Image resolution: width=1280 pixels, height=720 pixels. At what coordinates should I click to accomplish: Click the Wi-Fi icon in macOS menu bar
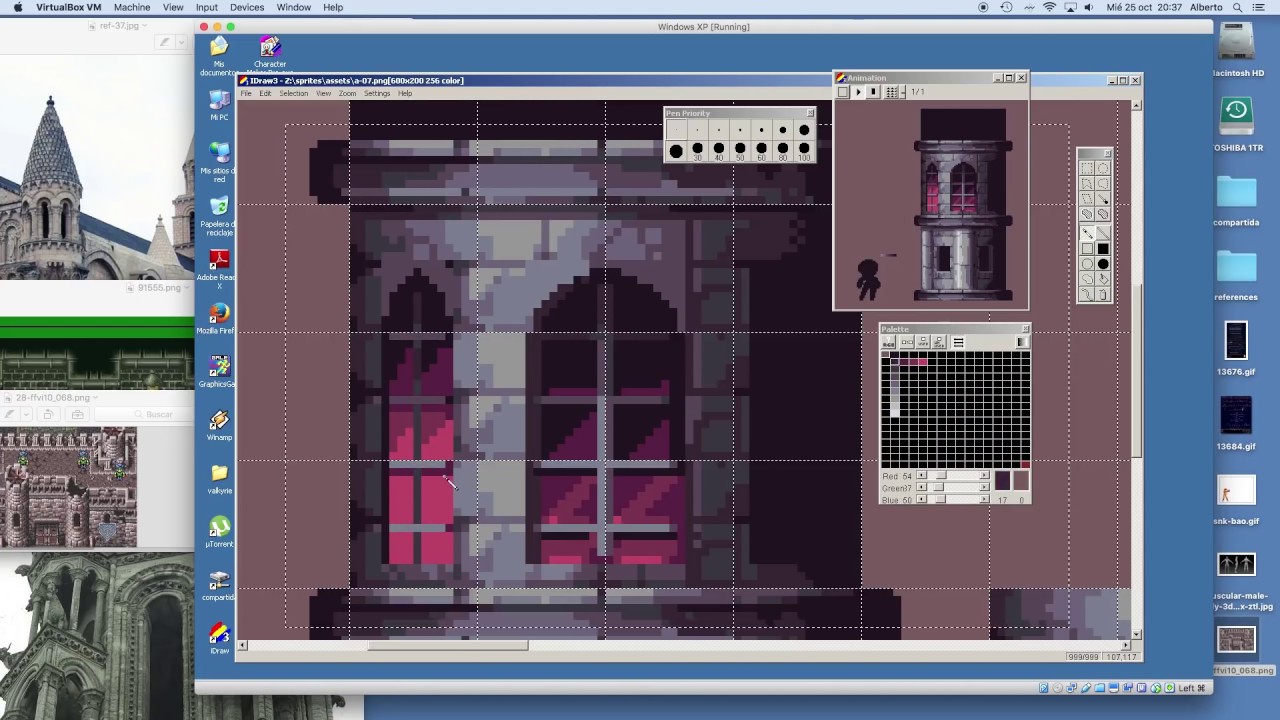pos(1049,7)
